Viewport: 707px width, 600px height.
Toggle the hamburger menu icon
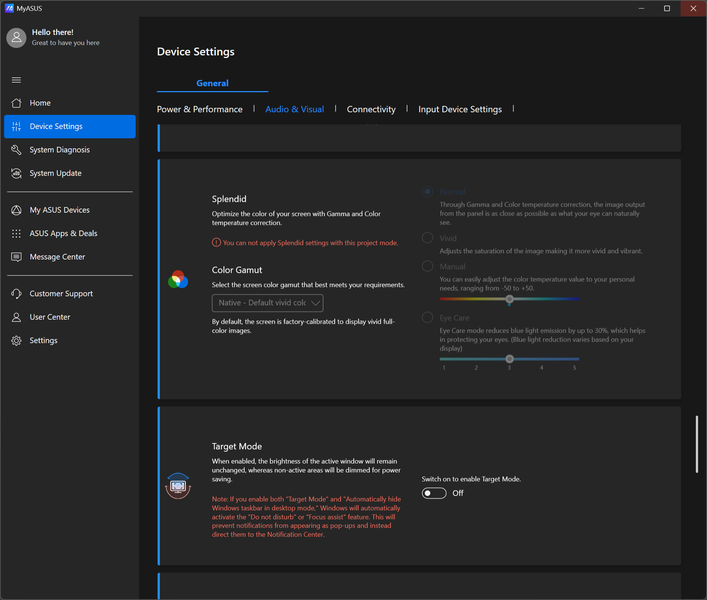point(16,80)
